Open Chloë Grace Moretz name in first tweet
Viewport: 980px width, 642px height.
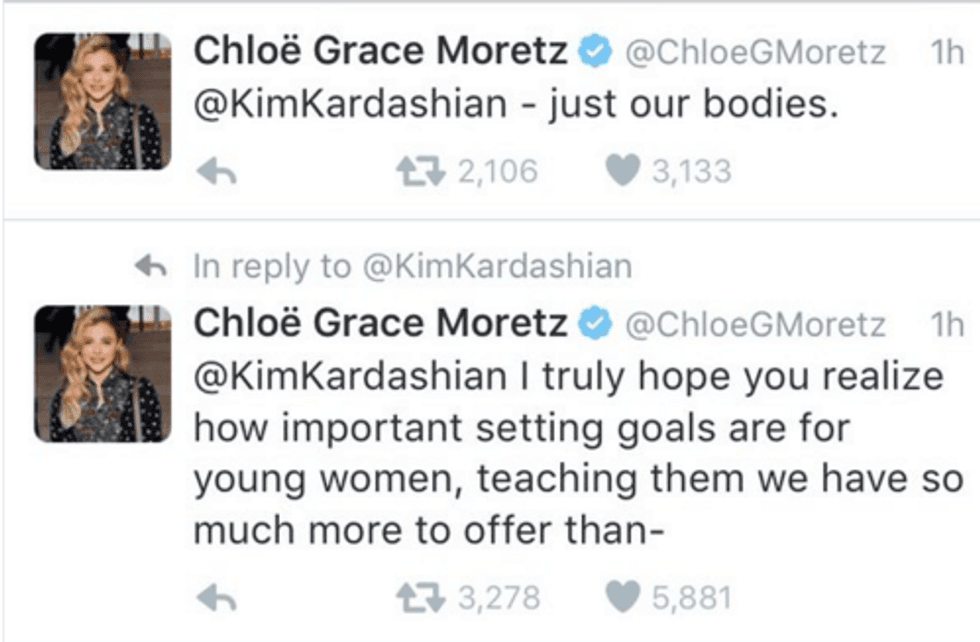point(381,50)
